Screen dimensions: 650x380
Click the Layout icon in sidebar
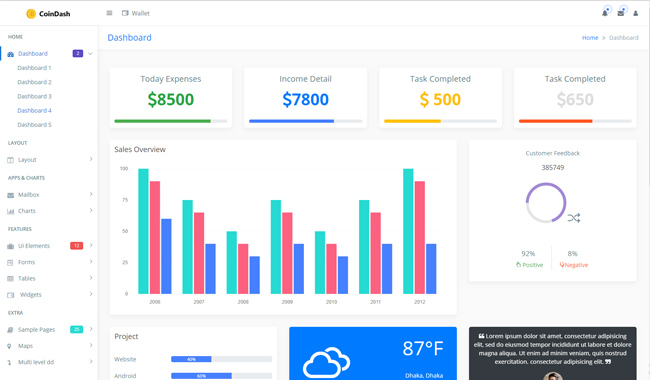click(x=10, y=160)
